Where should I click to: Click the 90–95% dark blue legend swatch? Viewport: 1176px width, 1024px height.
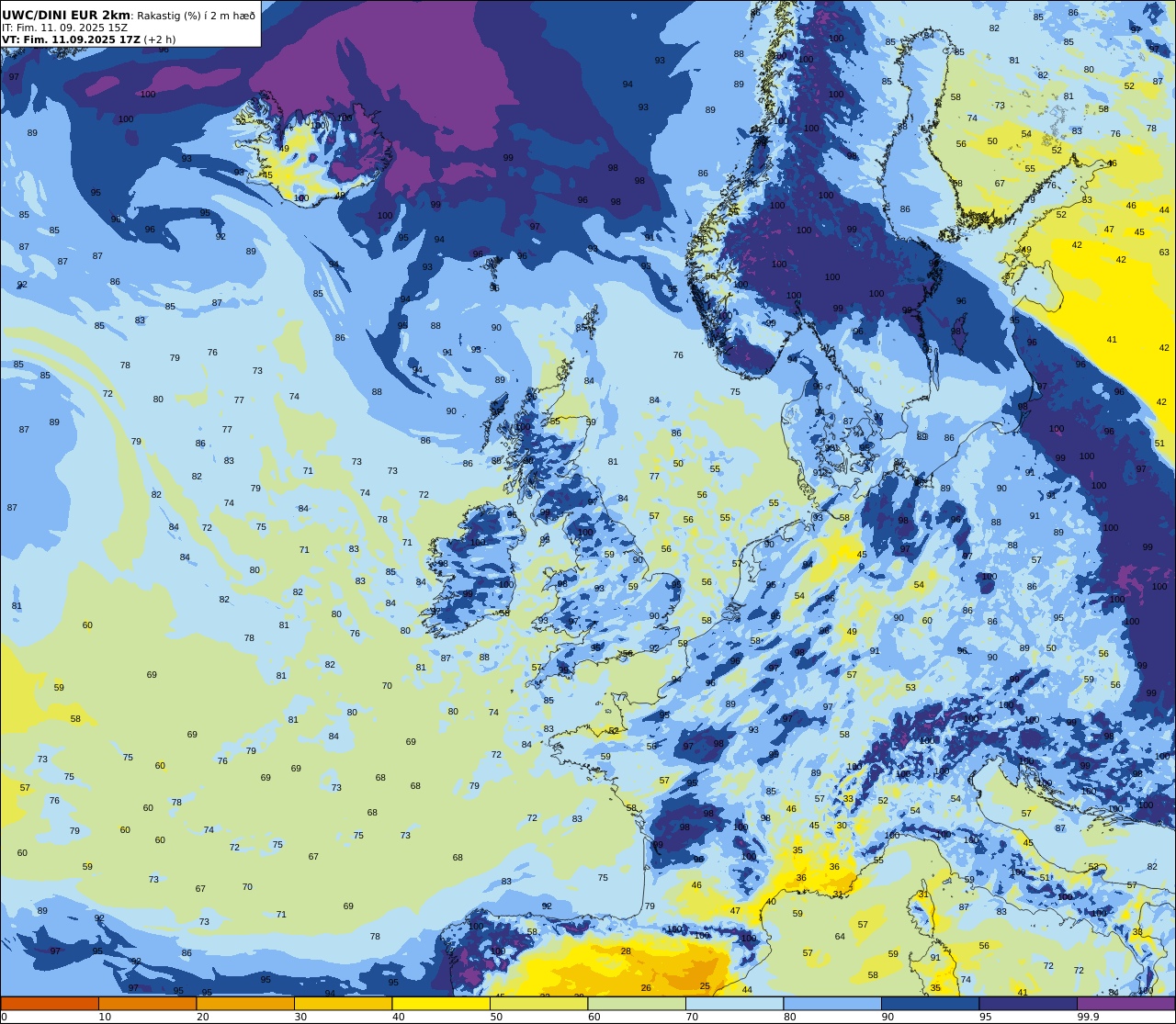click(x=930, y=1004)
